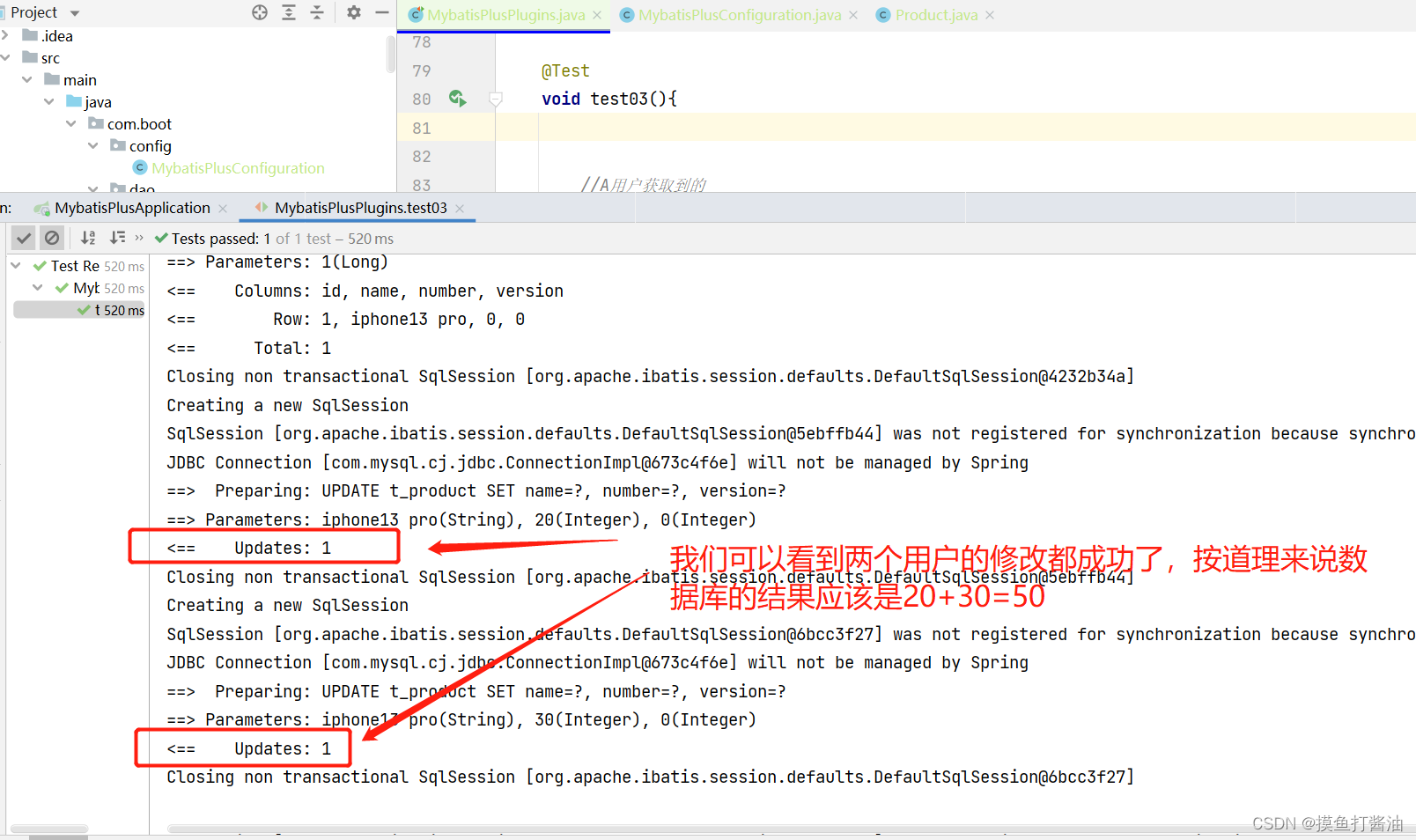Click the first 'Updates: 1' console line
The image size is (1416, 840).
pos(249,548)
